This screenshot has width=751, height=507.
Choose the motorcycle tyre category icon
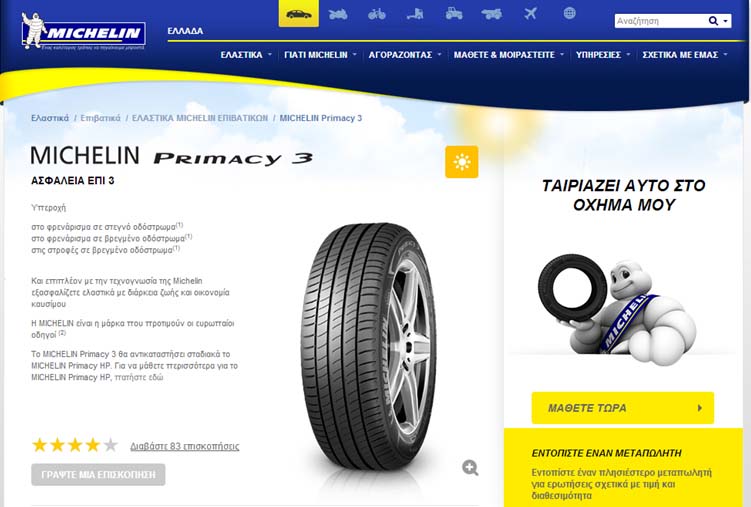point(338,14)
